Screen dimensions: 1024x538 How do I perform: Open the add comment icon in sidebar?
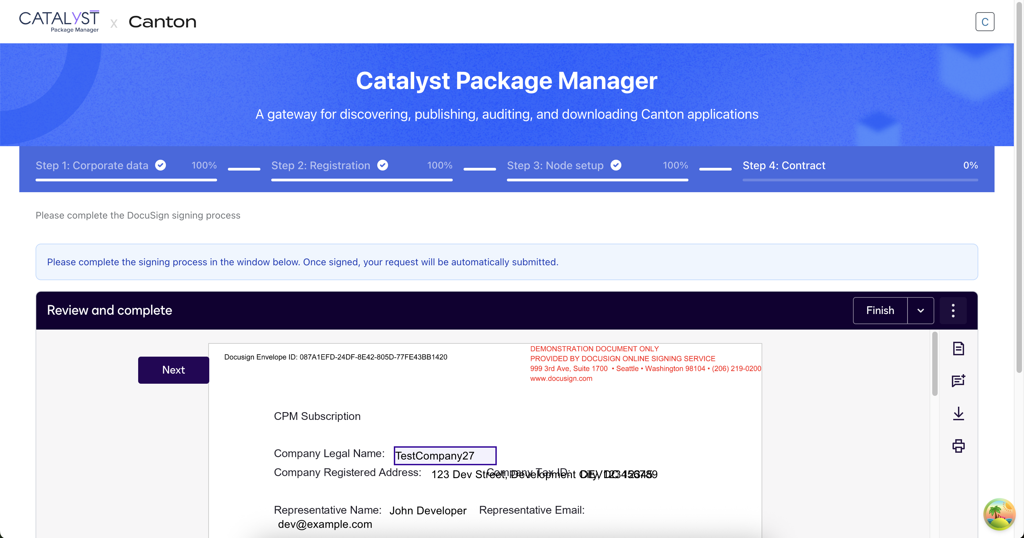(958, 381)
